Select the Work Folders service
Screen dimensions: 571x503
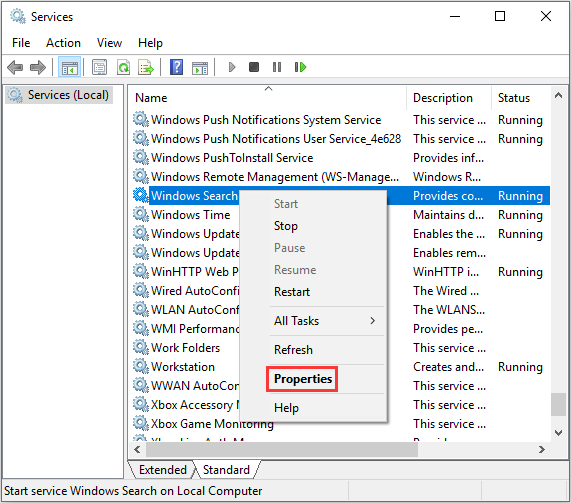click(x=185, y=347)
